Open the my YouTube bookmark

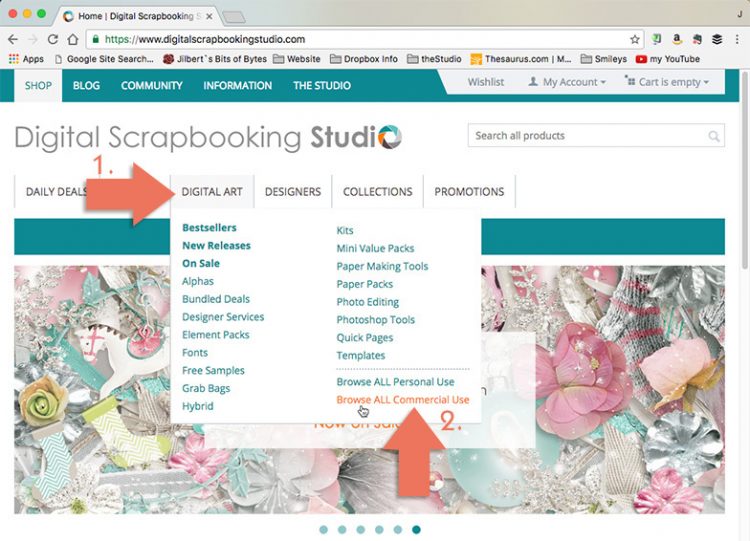coord(668,59)
